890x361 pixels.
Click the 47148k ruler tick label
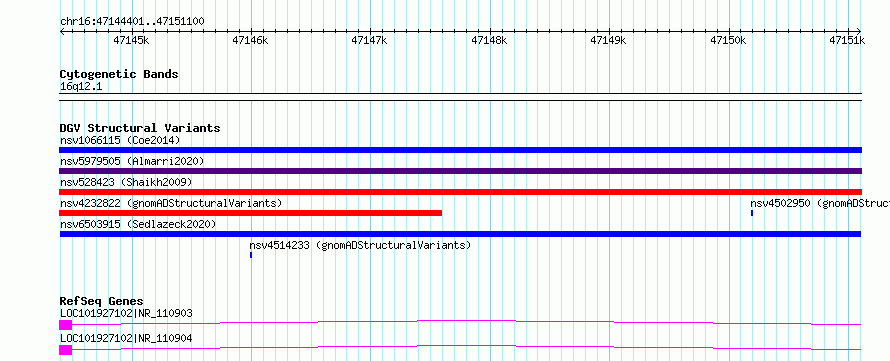[489, 40]
